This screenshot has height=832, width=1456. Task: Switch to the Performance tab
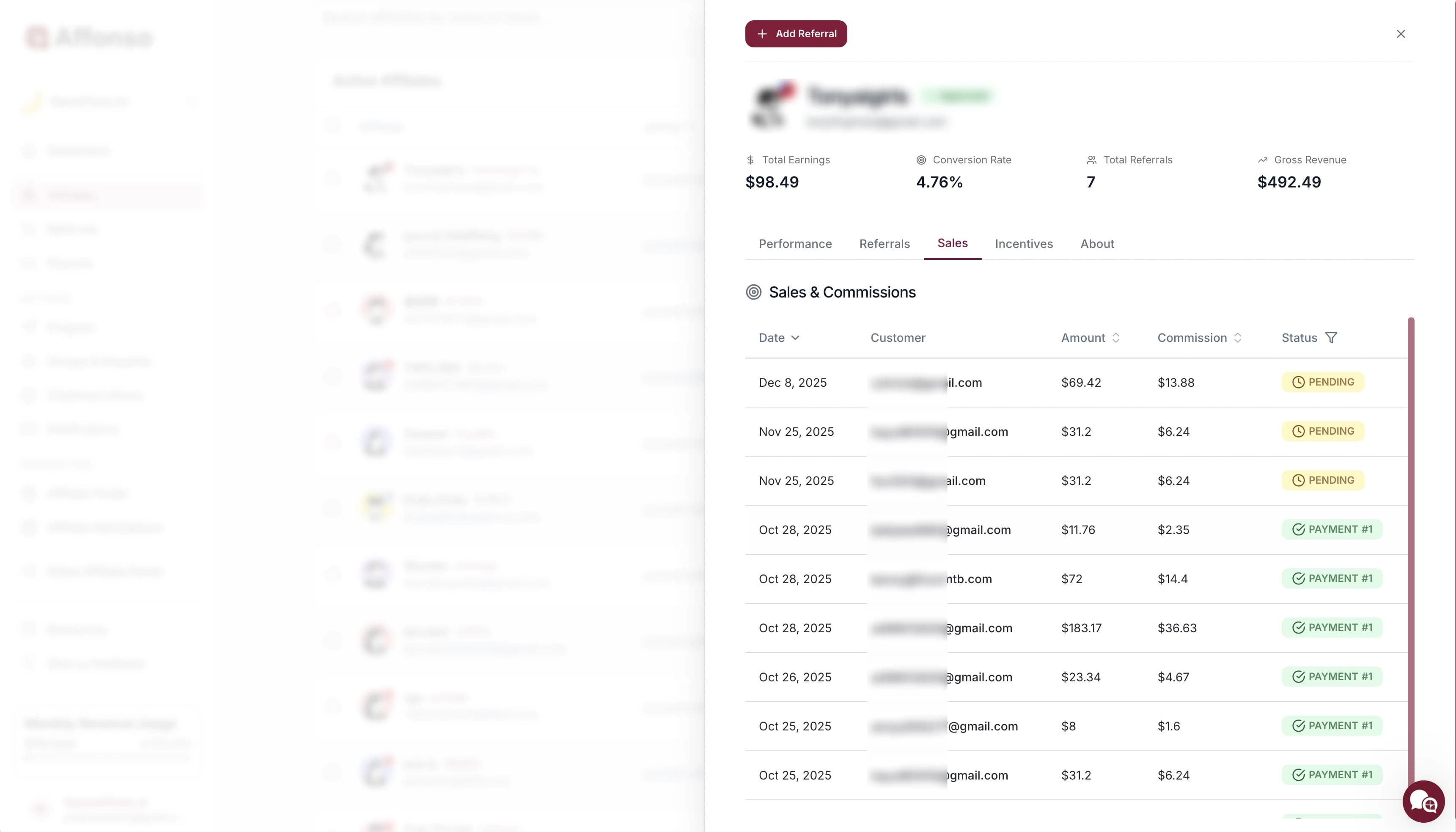(x=795, y=244)
